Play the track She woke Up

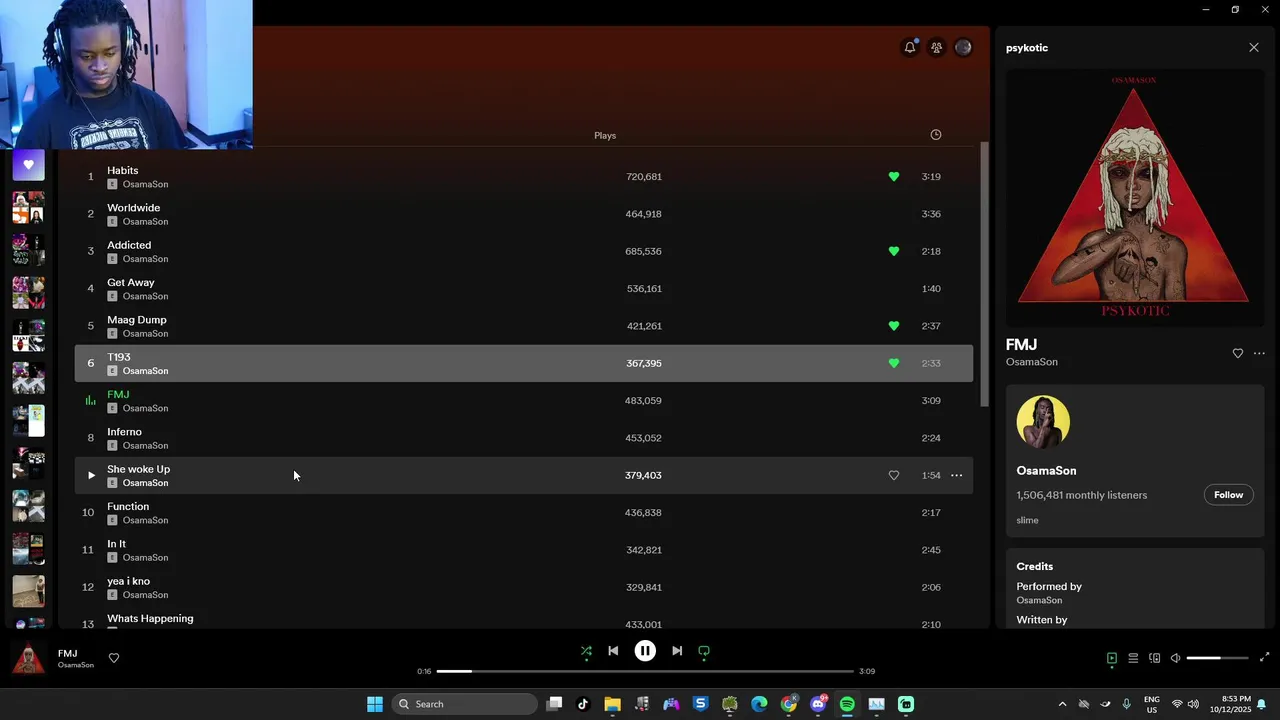pos(91,475)
